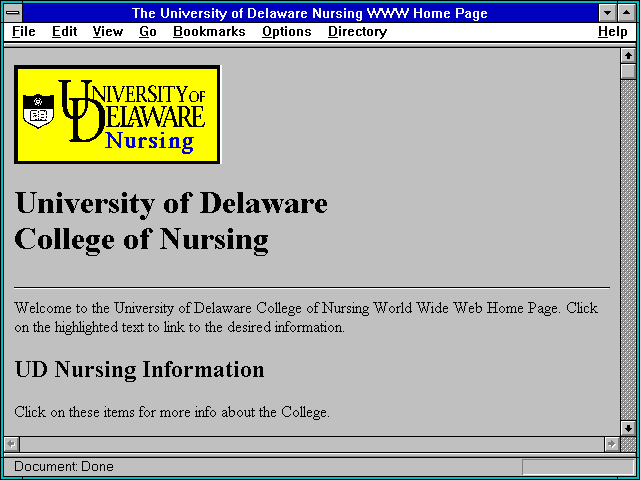
Task: Click the 'Document: Done' status text
Action: click(x=64, y=466)
